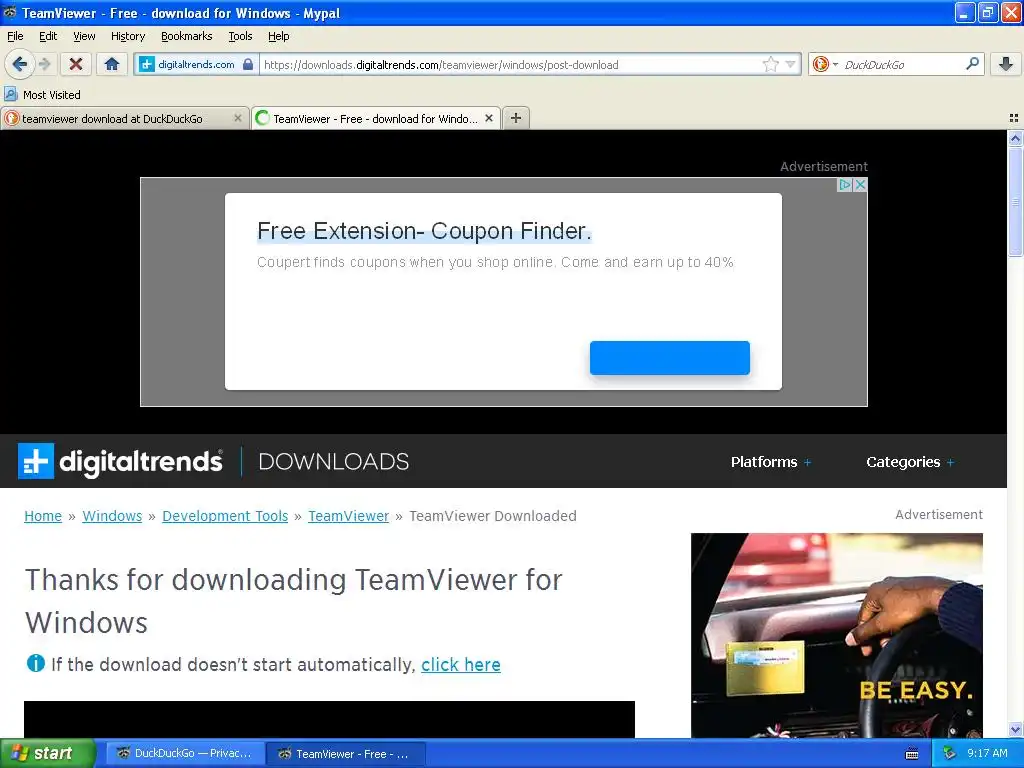Open the Help menu
Screen dimensions: 1024x768
(279, 36)
